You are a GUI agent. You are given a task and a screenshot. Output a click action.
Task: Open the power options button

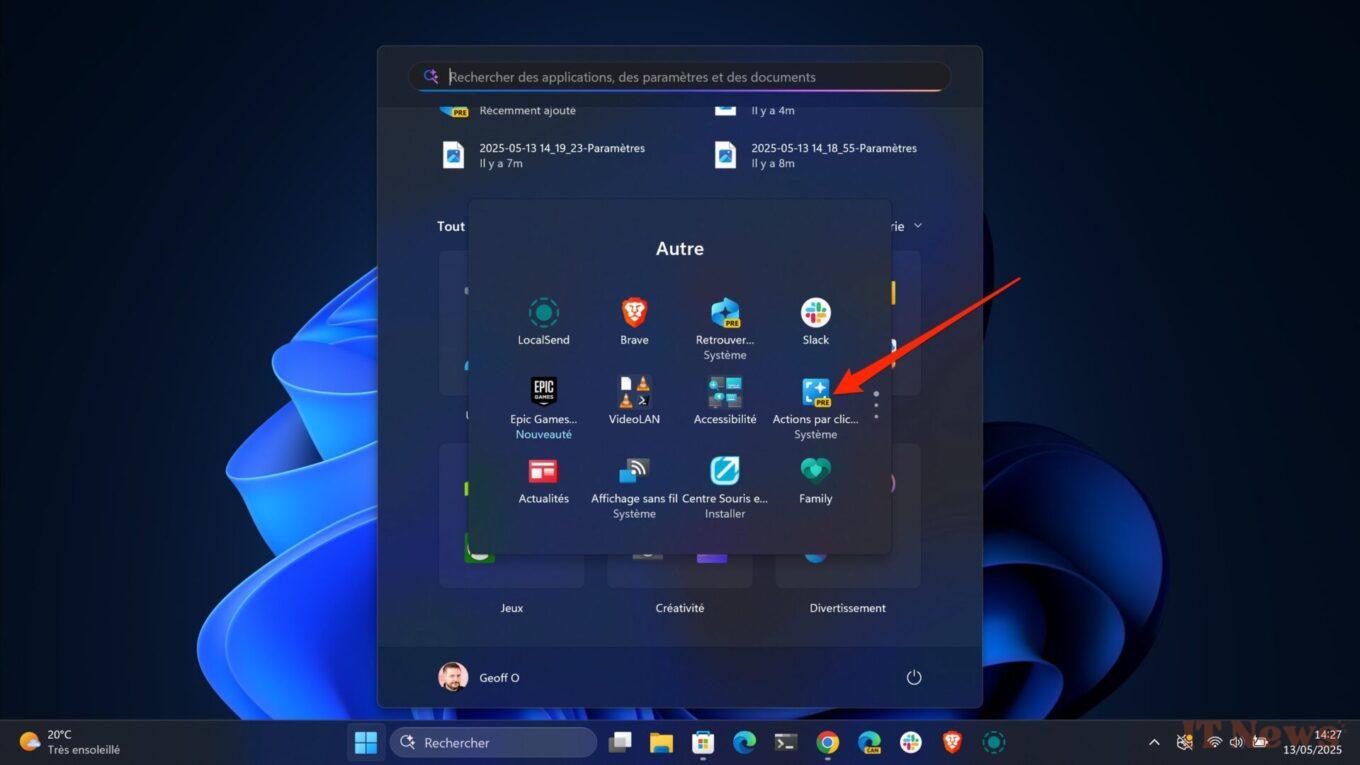point(913,677)
